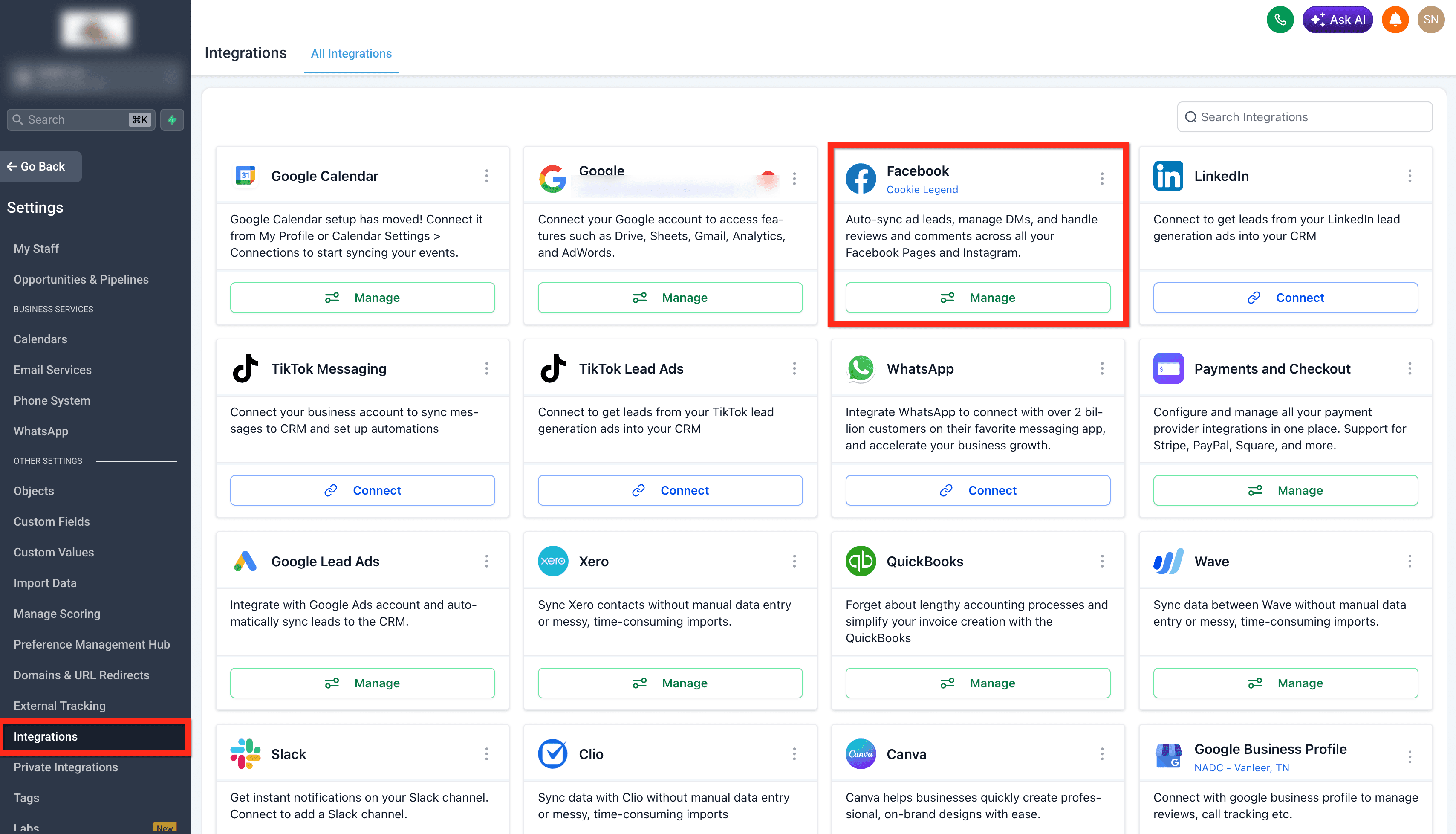This screenshot has width=1456, height=834.
Task: Open Manage Scoring in the sidebar
Action: [x=57, y=614]
